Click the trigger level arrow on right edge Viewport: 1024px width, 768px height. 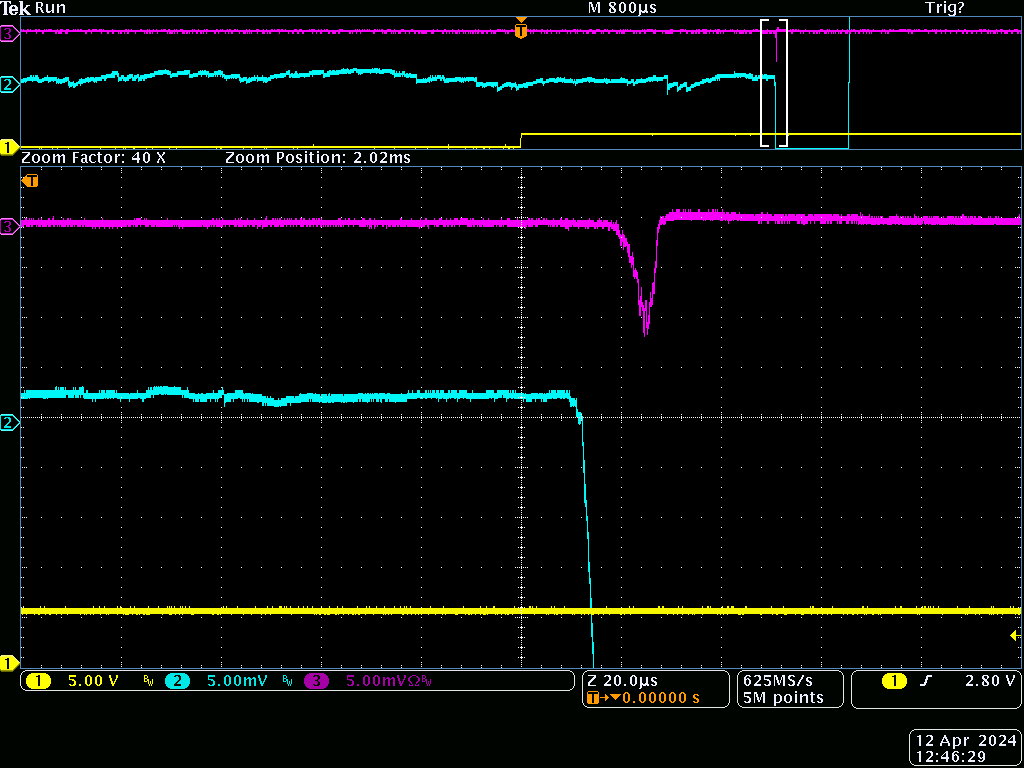1015,635
